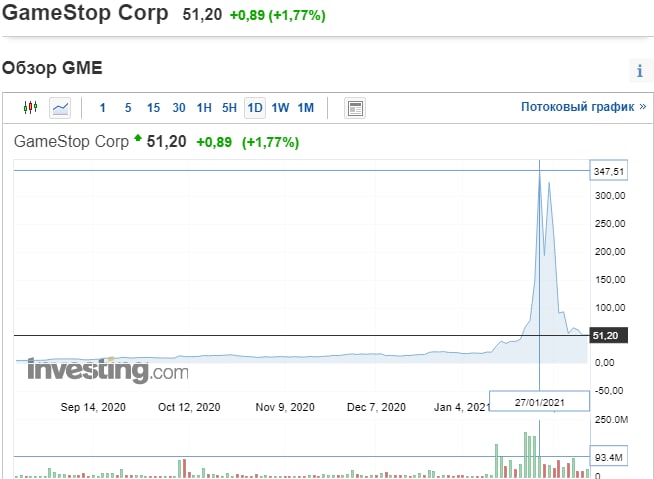Switch to the 1H interval
This screenshot has width=654, height=479.
[x=204, y=108]
